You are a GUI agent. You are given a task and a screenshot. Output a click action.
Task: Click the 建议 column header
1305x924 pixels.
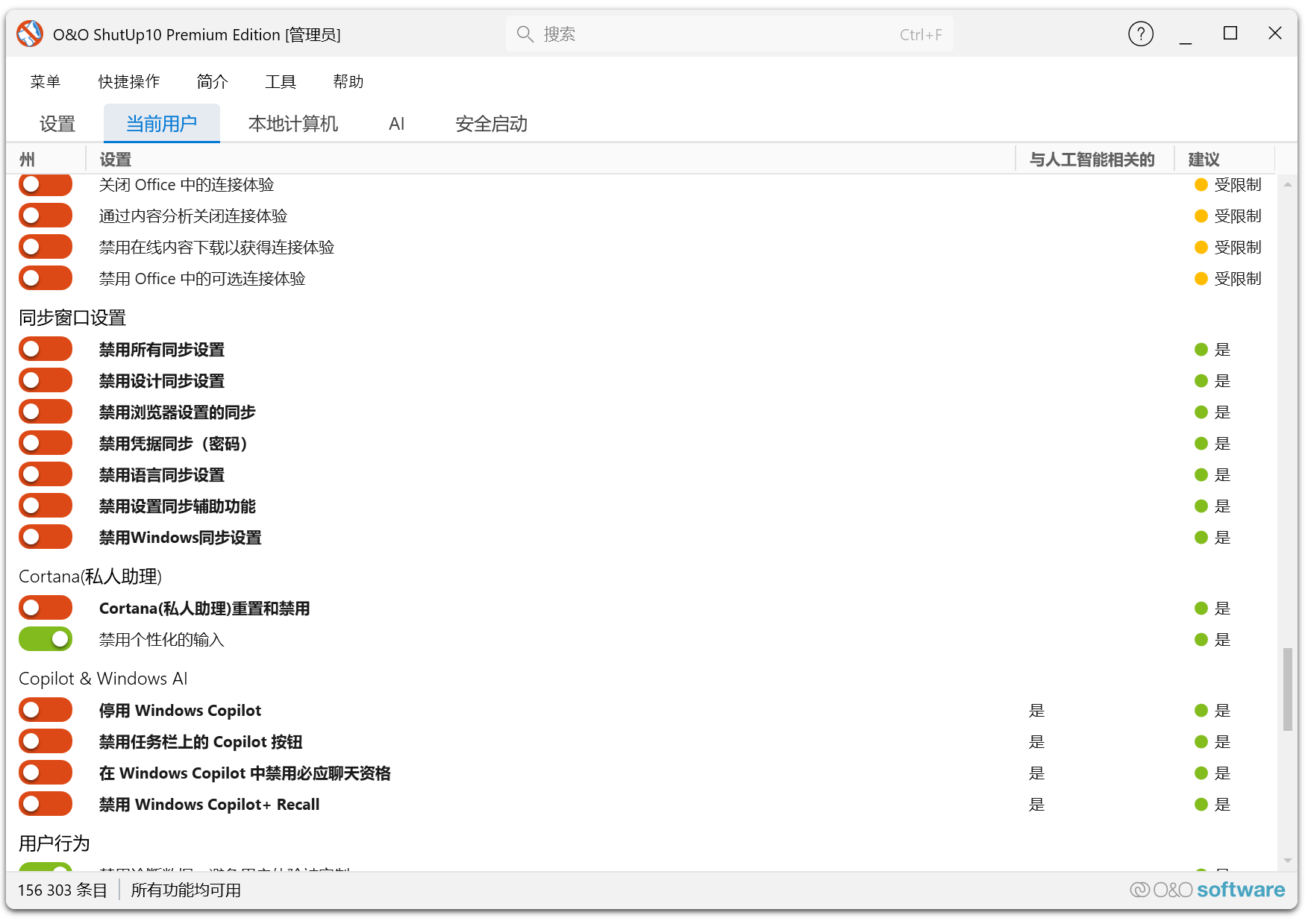pyautogui.click(x=1224, y=159)
